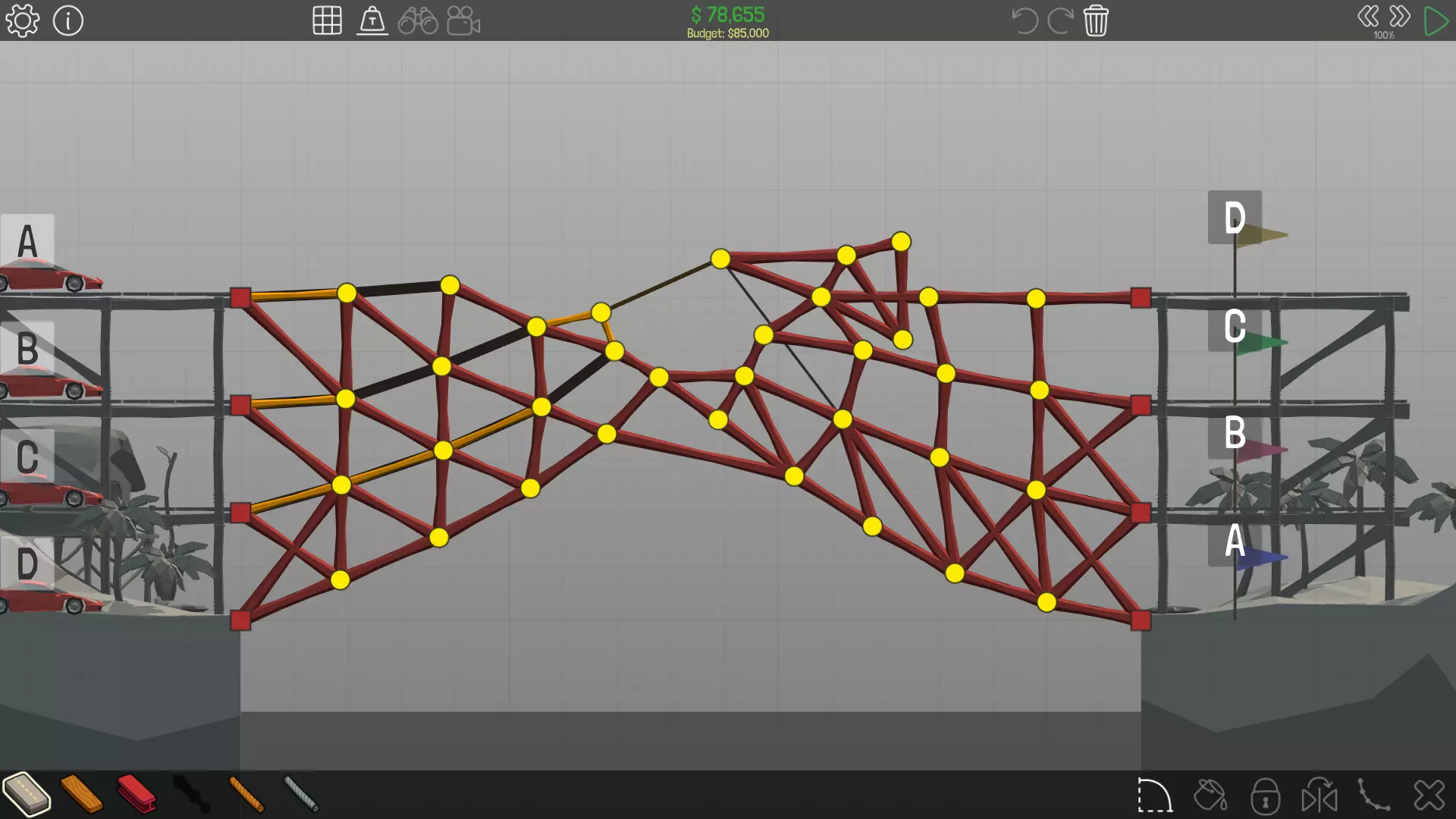This screenshot has width=1456, height=819.
Task: Select the rope material
Action: coord(246,794)
